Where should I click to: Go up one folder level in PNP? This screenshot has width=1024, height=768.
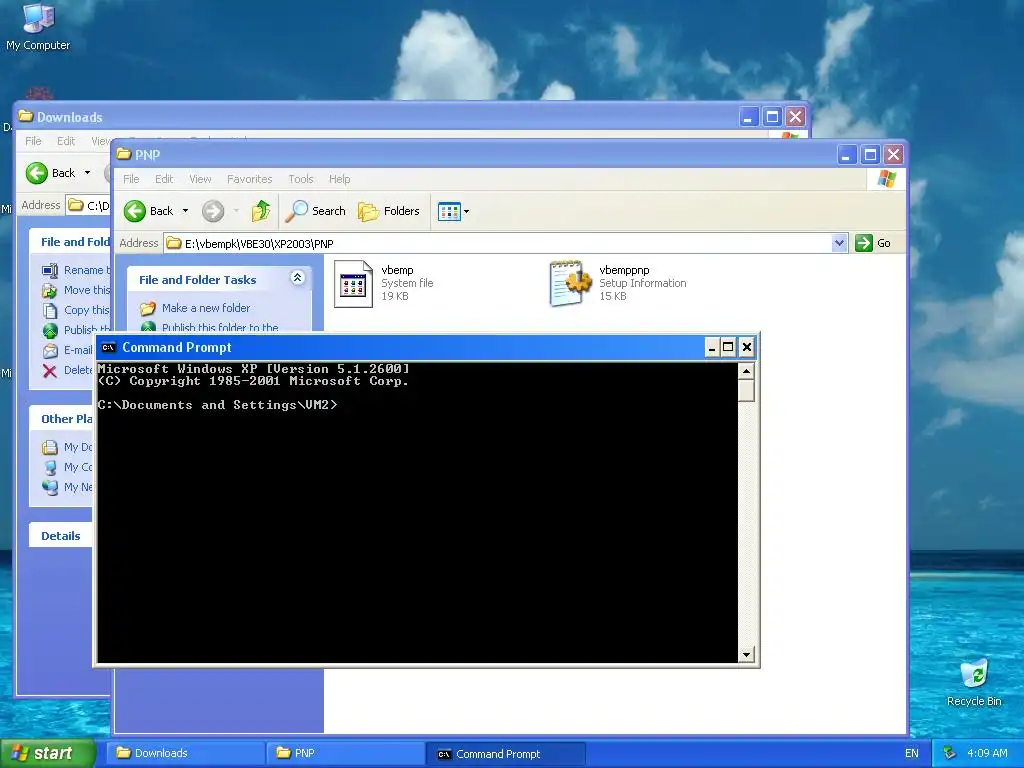pyautogui.click(x=261, y=211)
